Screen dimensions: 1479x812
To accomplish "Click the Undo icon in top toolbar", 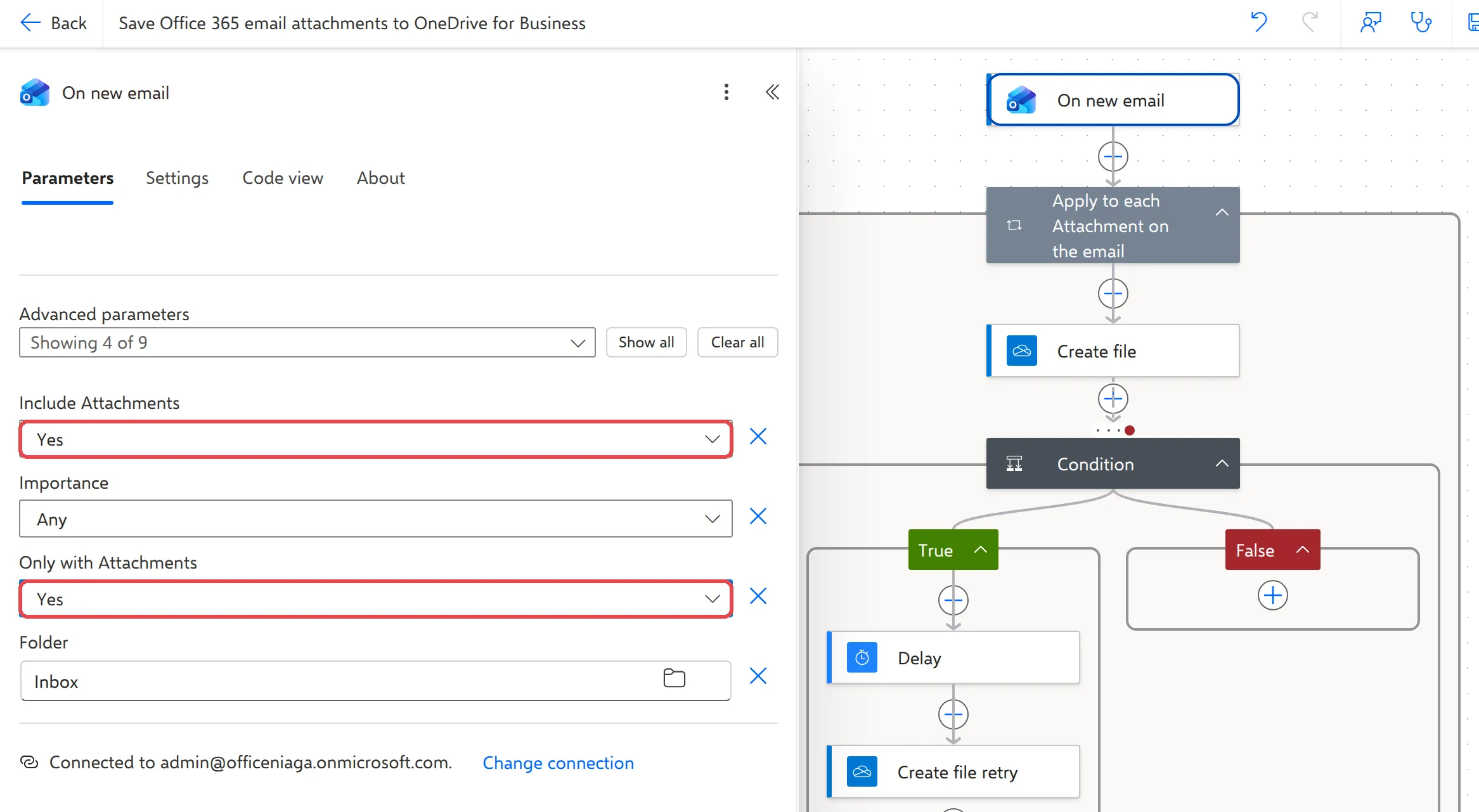I will (1258, 23).
